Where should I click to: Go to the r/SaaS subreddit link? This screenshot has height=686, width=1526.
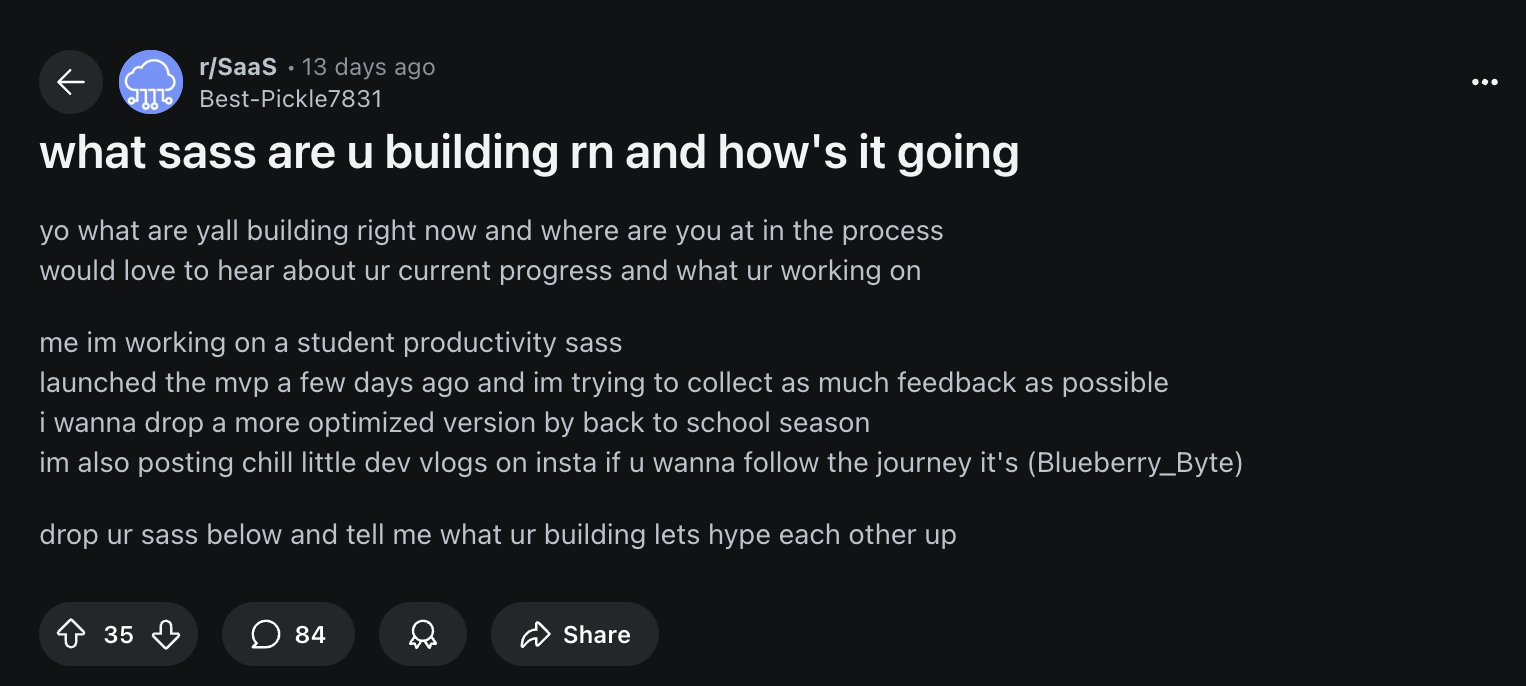point(238,67)
